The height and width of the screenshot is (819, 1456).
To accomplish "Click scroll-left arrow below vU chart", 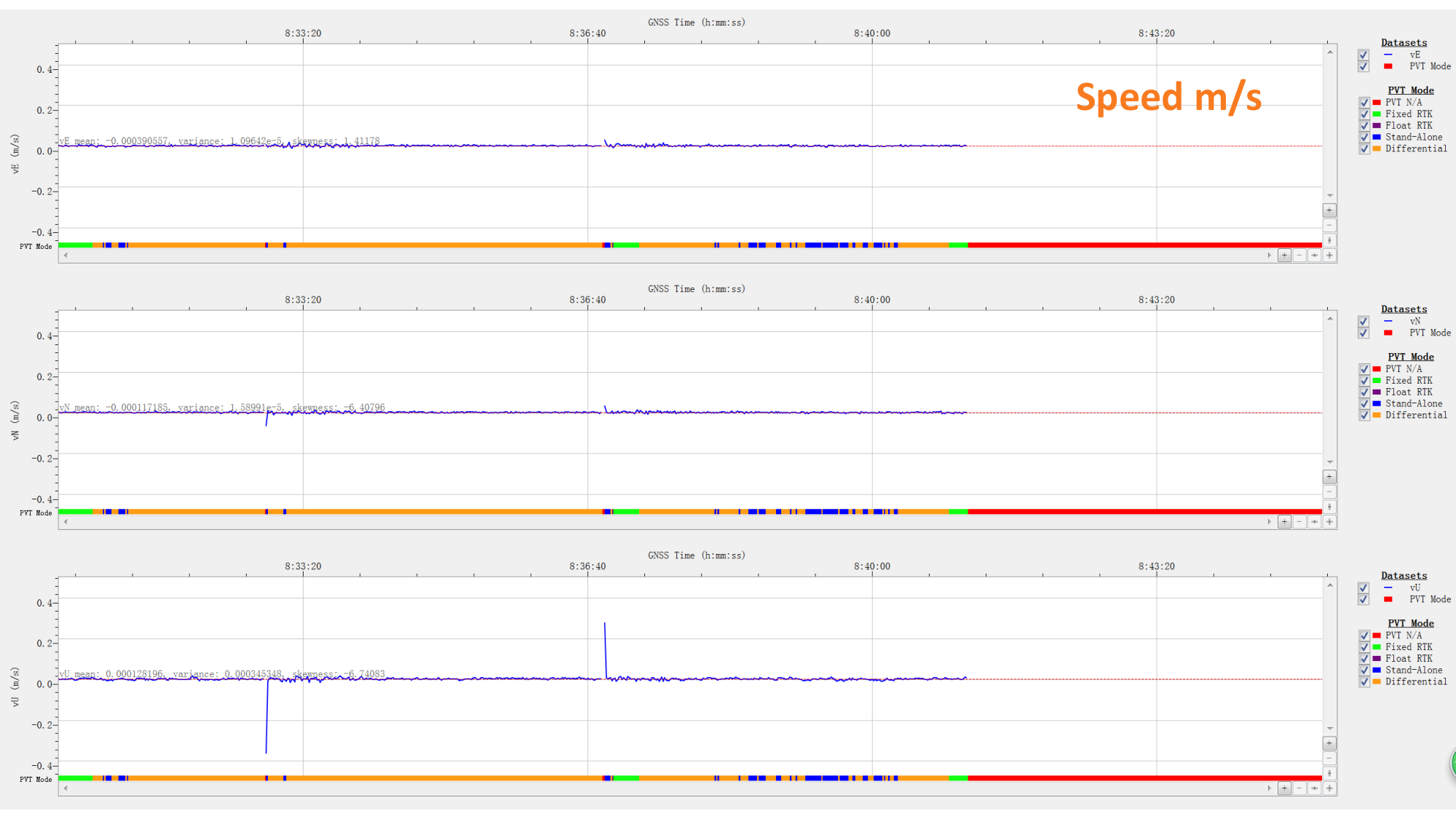I will click(66, 788).
